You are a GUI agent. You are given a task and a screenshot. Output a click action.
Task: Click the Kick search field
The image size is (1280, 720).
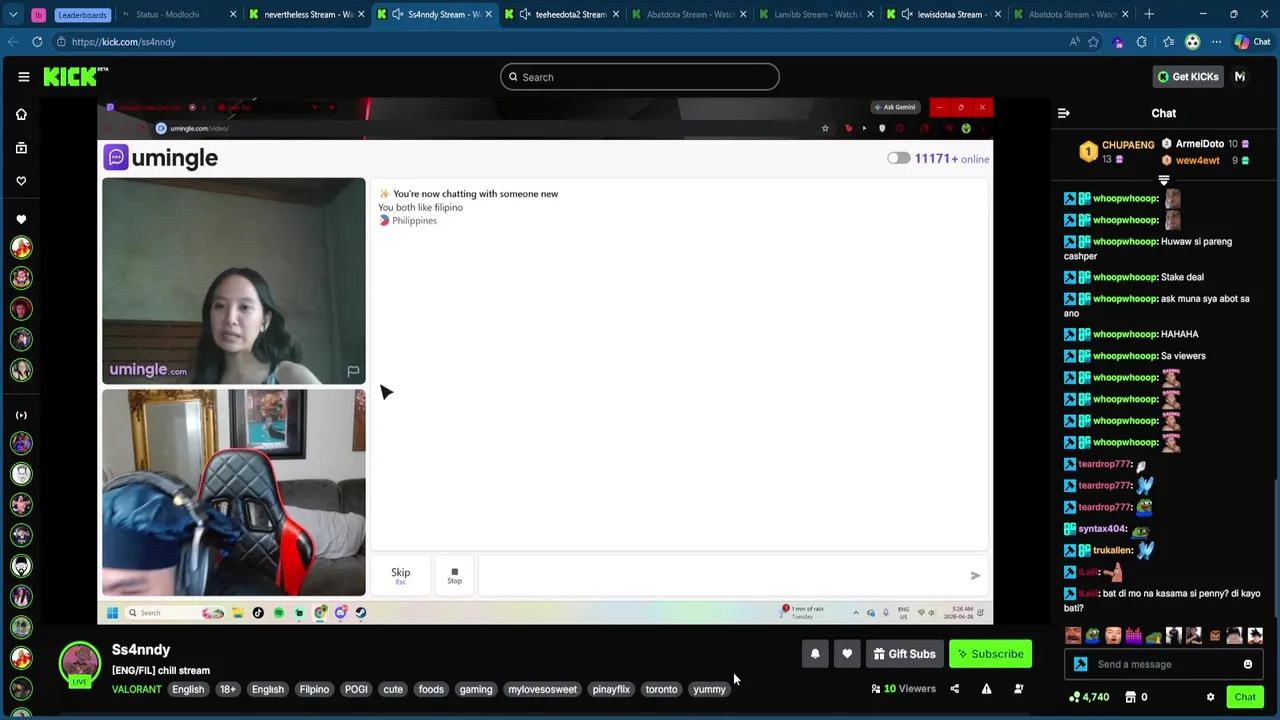tap(640, 77)
